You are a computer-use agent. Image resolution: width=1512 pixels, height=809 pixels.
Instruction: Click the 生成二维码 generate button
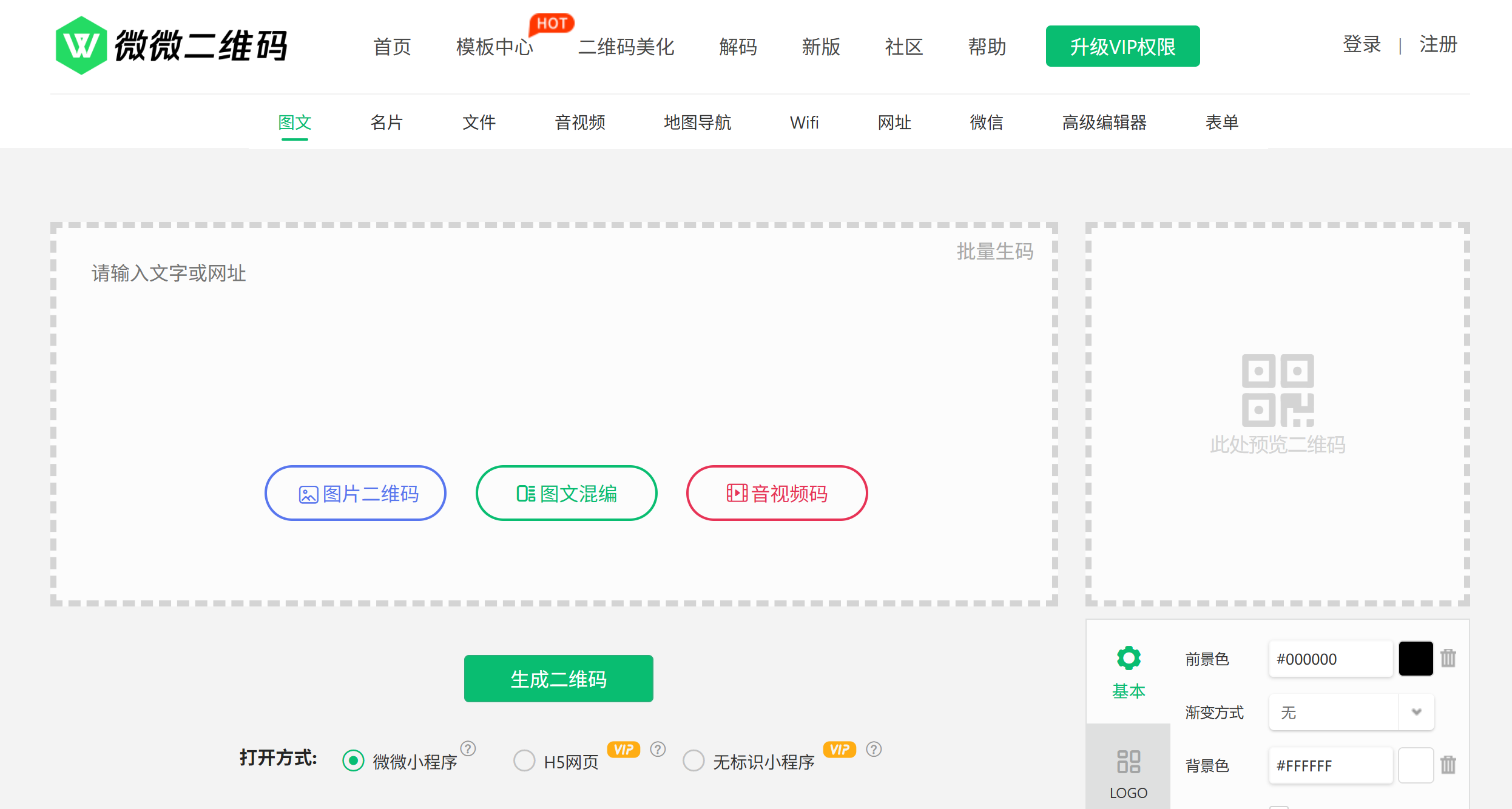[558, 679]
